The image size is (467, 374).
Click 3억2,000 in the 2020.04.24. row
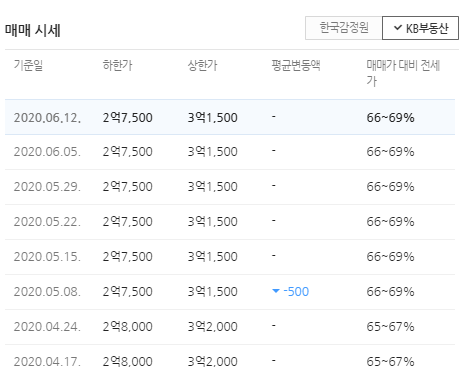[212, 327]
